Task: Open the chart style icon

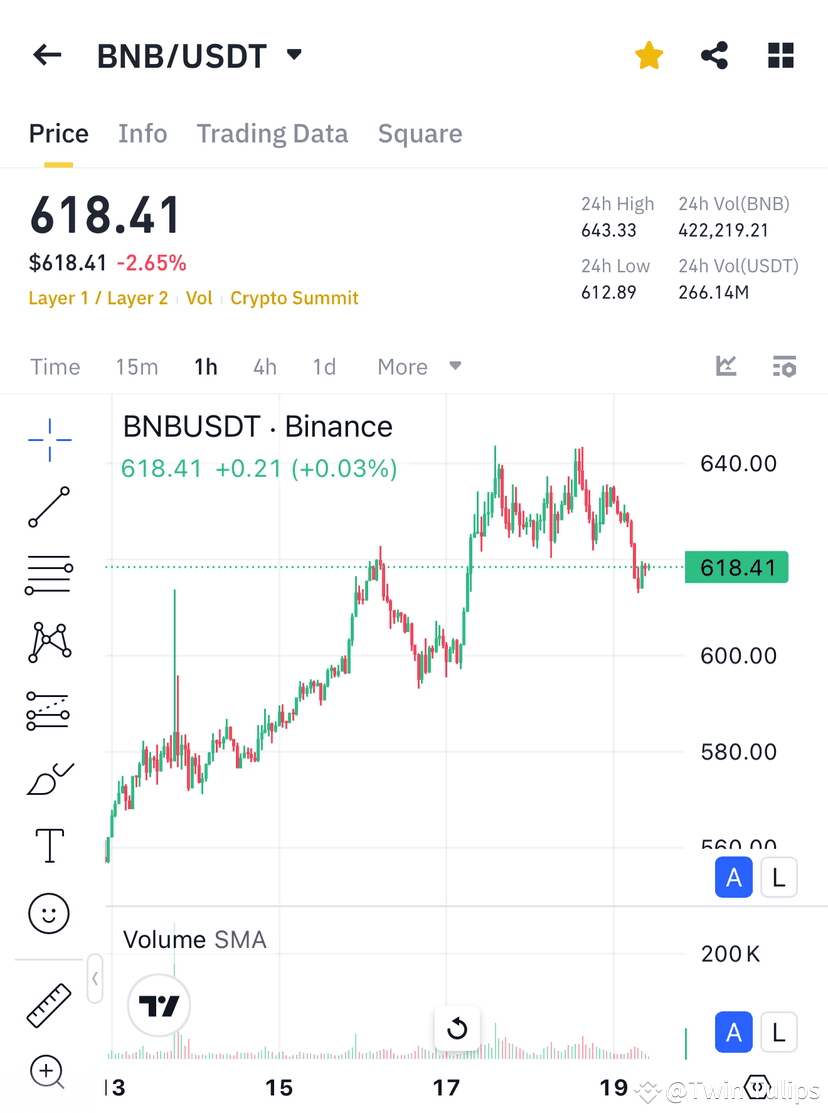Action: coord(727,366)
